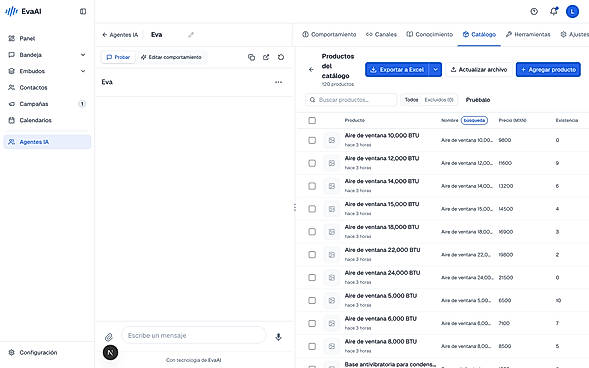Check Aire de ventana 22,000 BTU row
This screenshot has width=589, height=368.
coord(312,255)
